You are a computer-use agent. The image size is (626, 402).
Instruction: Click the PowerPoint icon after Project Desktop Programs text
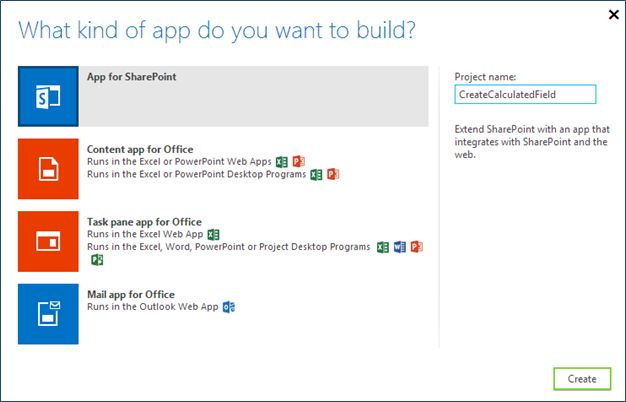click(417, 247)
